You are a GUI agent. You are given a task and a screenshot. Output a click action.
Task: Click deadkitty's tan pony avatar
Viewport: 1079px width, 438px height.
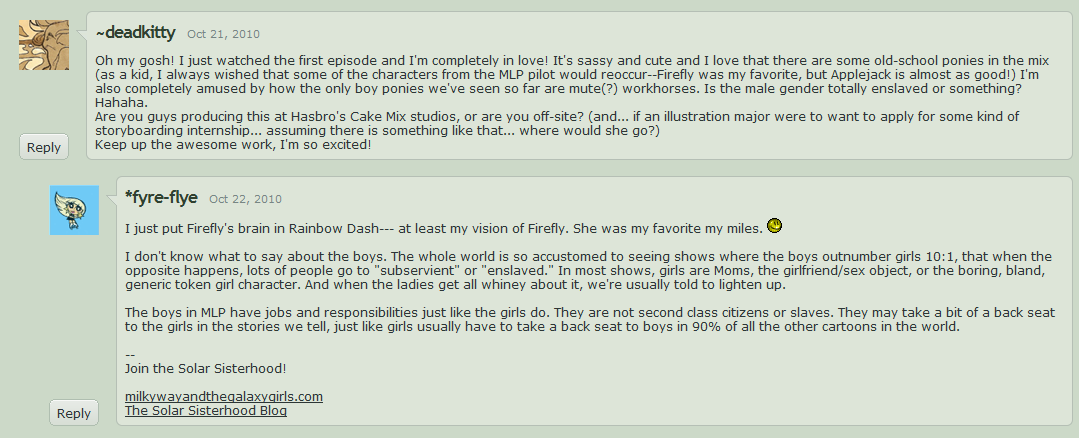point(44,45)
